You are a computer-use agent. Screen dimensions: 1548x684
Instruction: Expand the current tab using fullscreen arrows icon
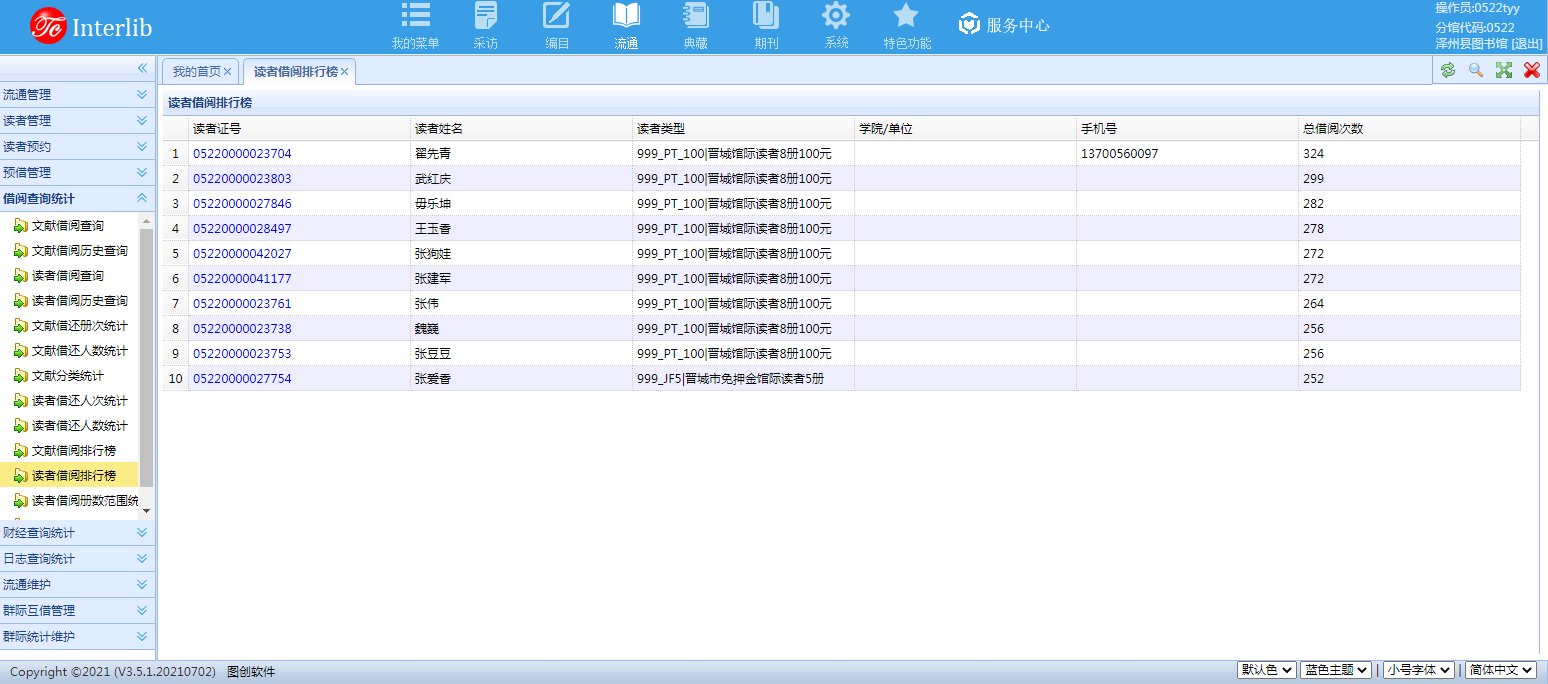pyautogui.click(x=1504, y=70)
